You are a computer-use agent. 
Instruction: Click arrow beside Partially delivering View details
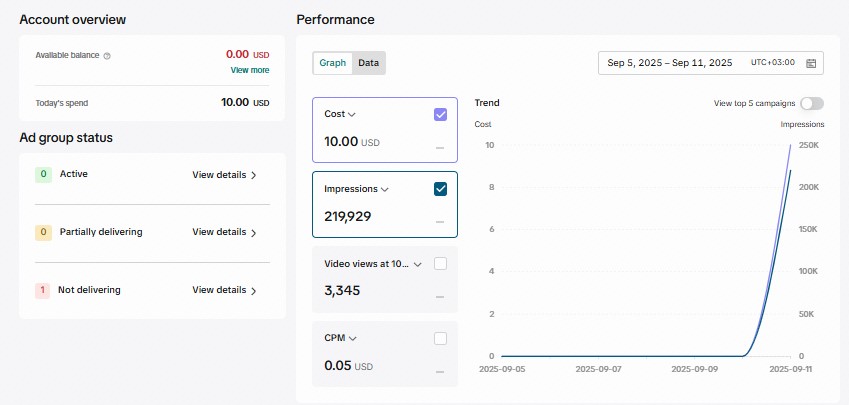click(254, 233)
